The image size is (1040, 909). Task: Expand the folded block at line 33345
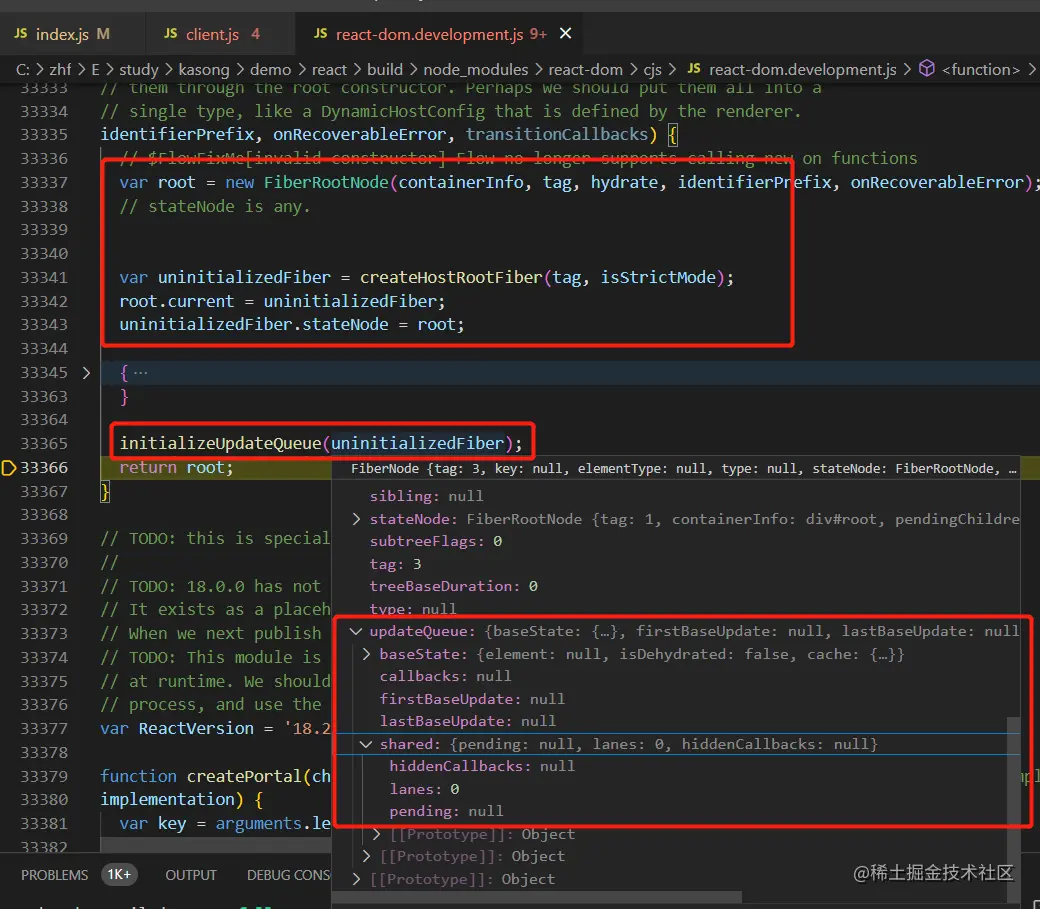(86, 373)
